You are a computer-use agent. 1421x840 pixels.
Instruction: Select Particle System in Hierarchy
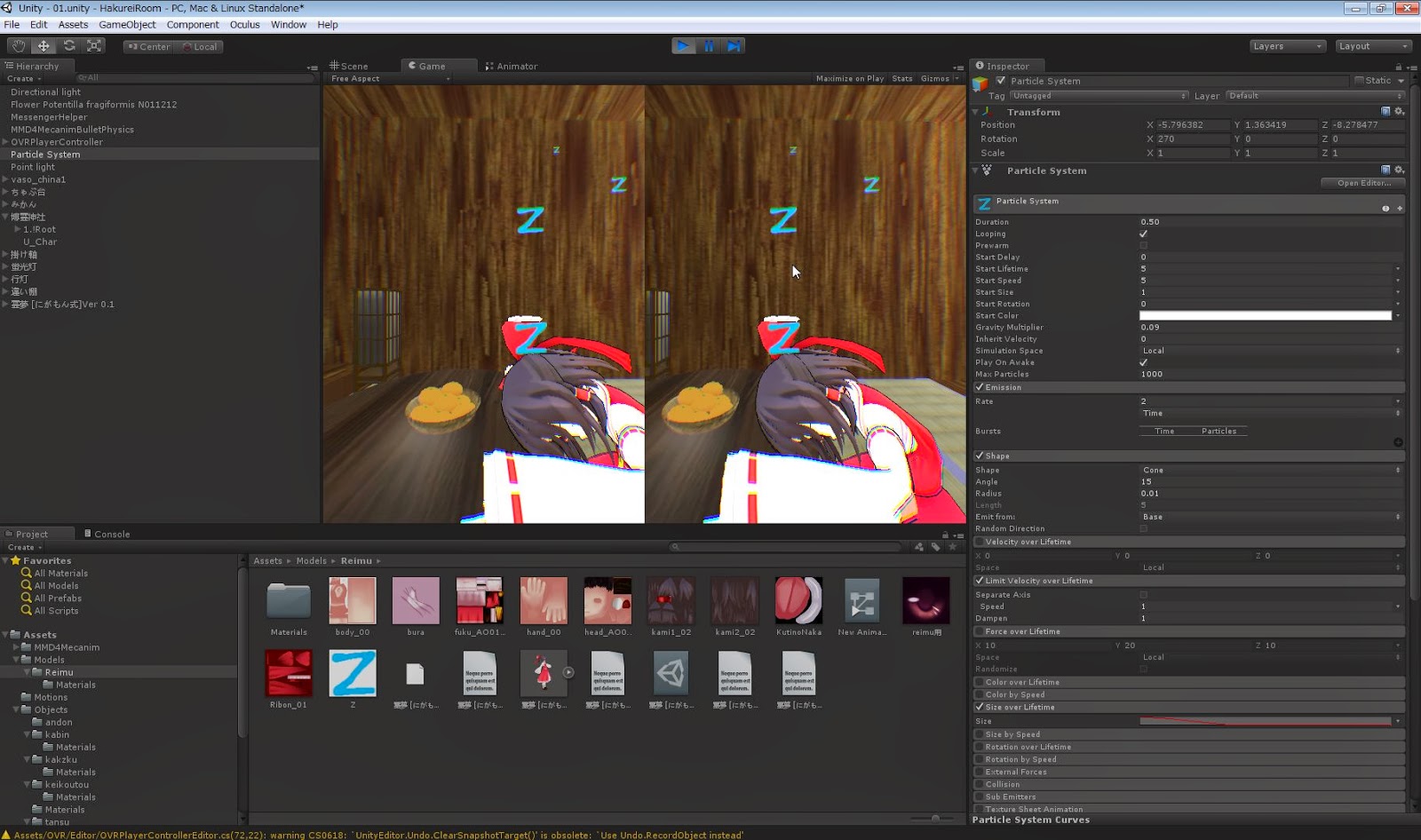pos(45,155)
